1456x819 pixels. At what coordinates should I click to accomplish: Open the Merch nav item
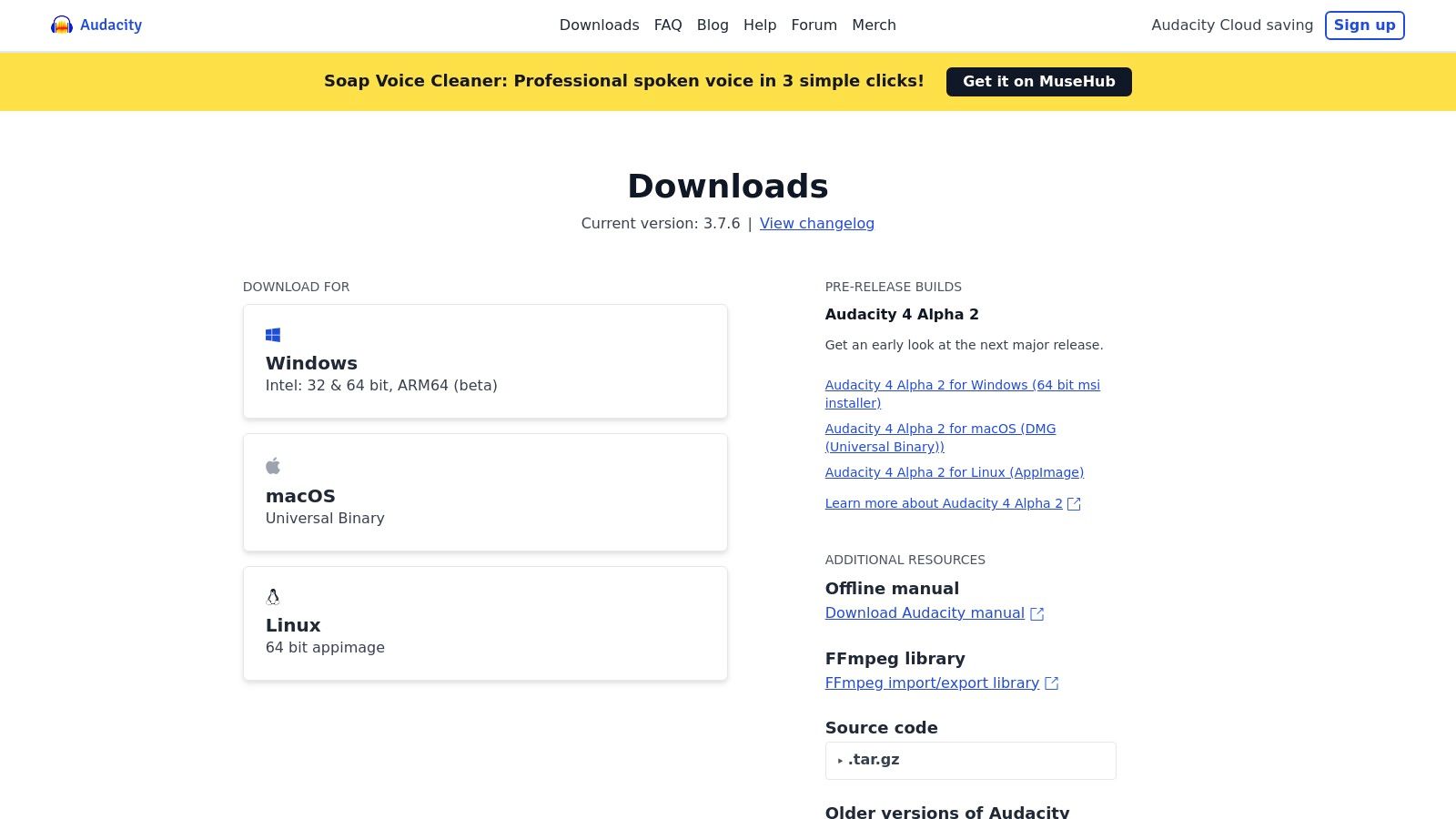click(x=874, y=25)
